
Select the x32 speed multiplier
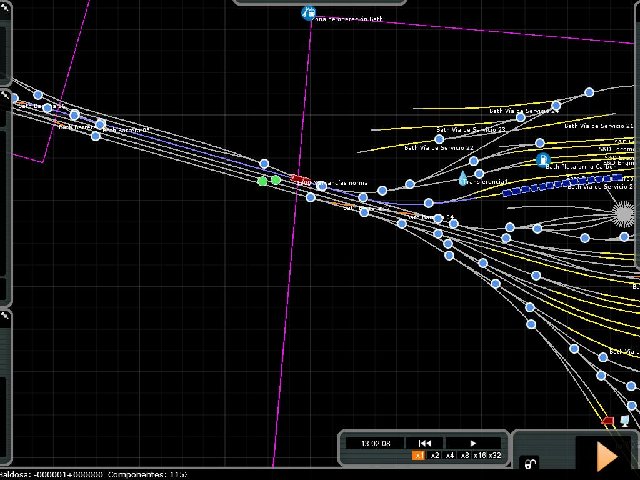[x=497, y=456]
